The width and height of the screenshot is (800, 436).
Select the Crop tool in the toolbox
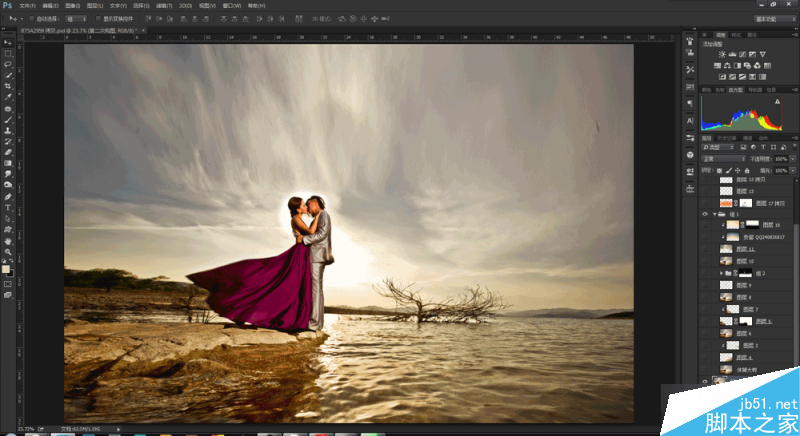point(8,86)
